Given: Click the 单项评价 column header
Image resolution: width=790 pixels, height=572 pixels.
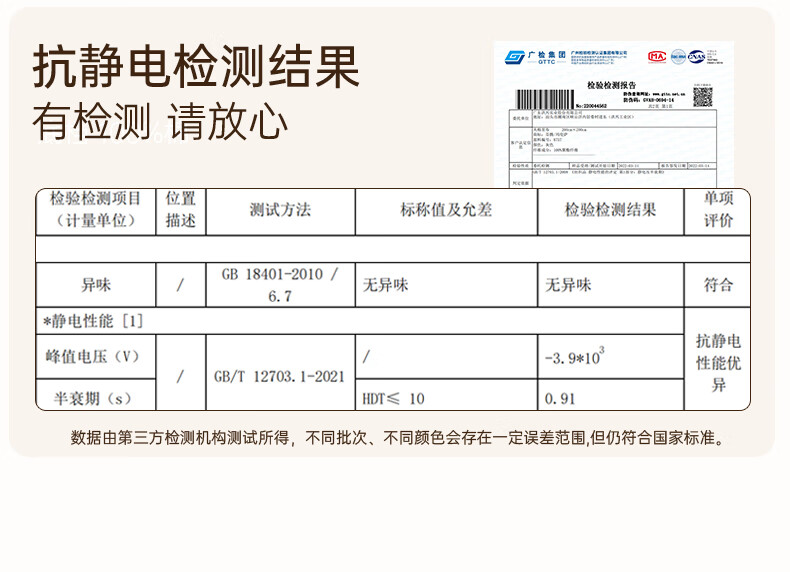Looking at the screenshot, I should [x=718, y=210].
